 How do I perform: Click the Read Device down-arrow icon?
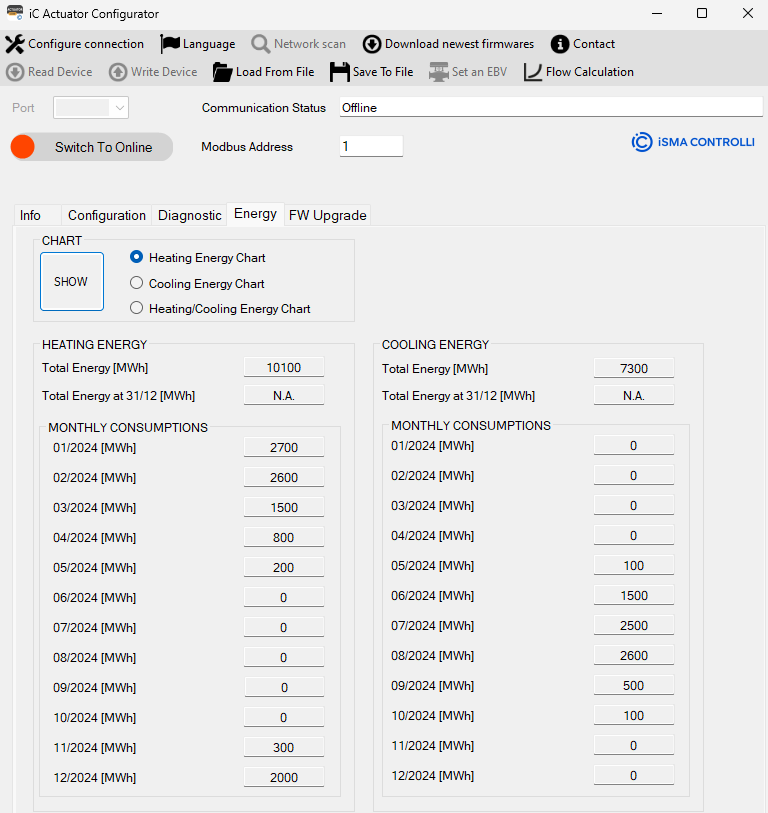[15, 72]
